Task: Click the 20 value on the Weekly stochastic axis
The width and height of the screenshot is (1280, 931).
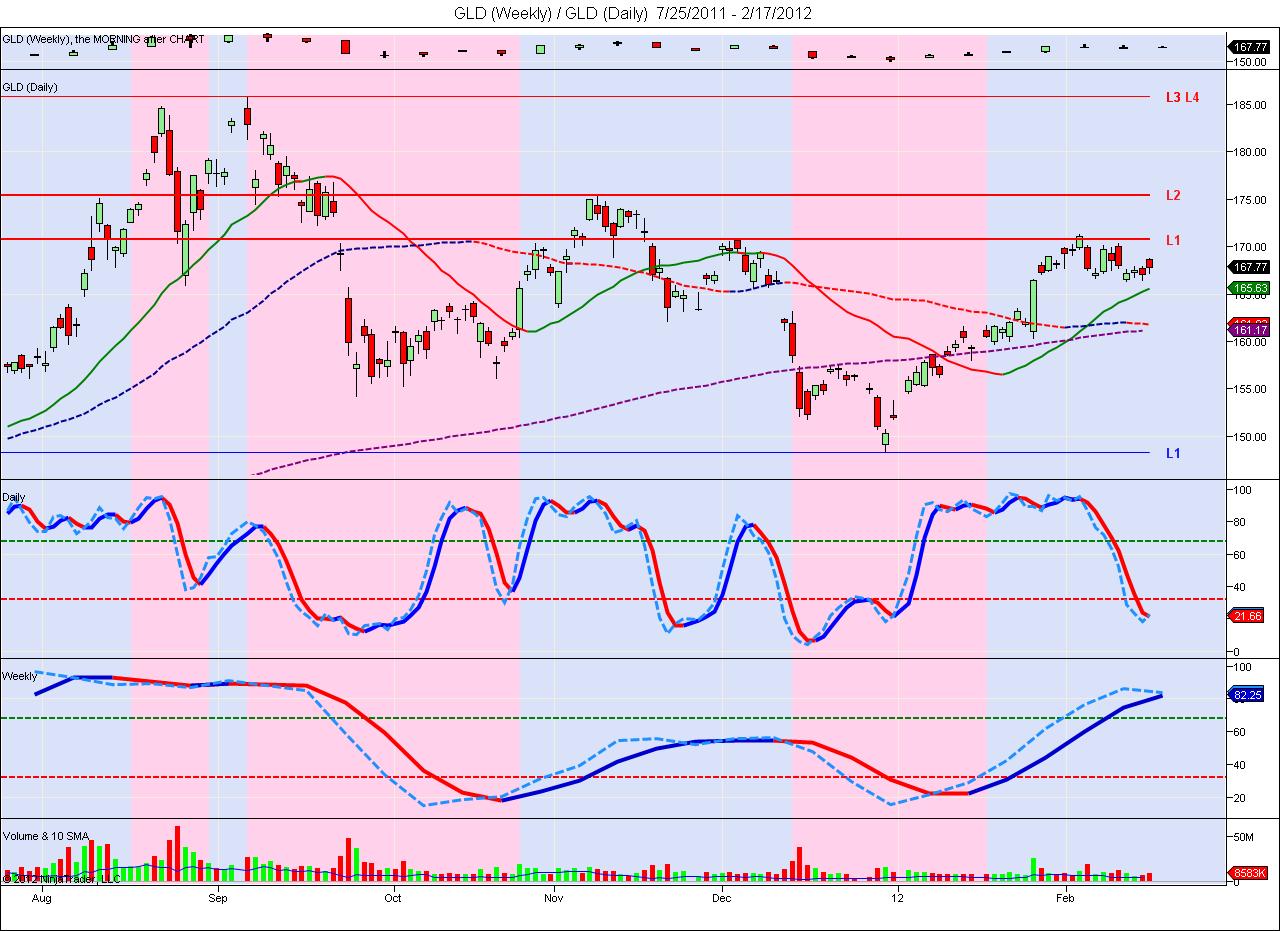Action: (1241, 798)
